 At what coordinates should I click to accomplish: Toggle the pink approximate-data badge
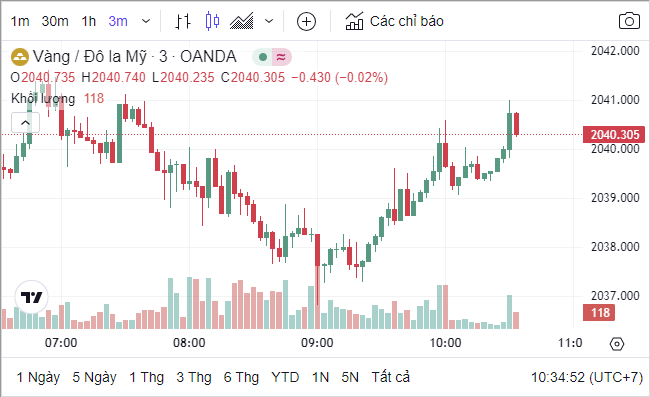[x=281, y=57]
